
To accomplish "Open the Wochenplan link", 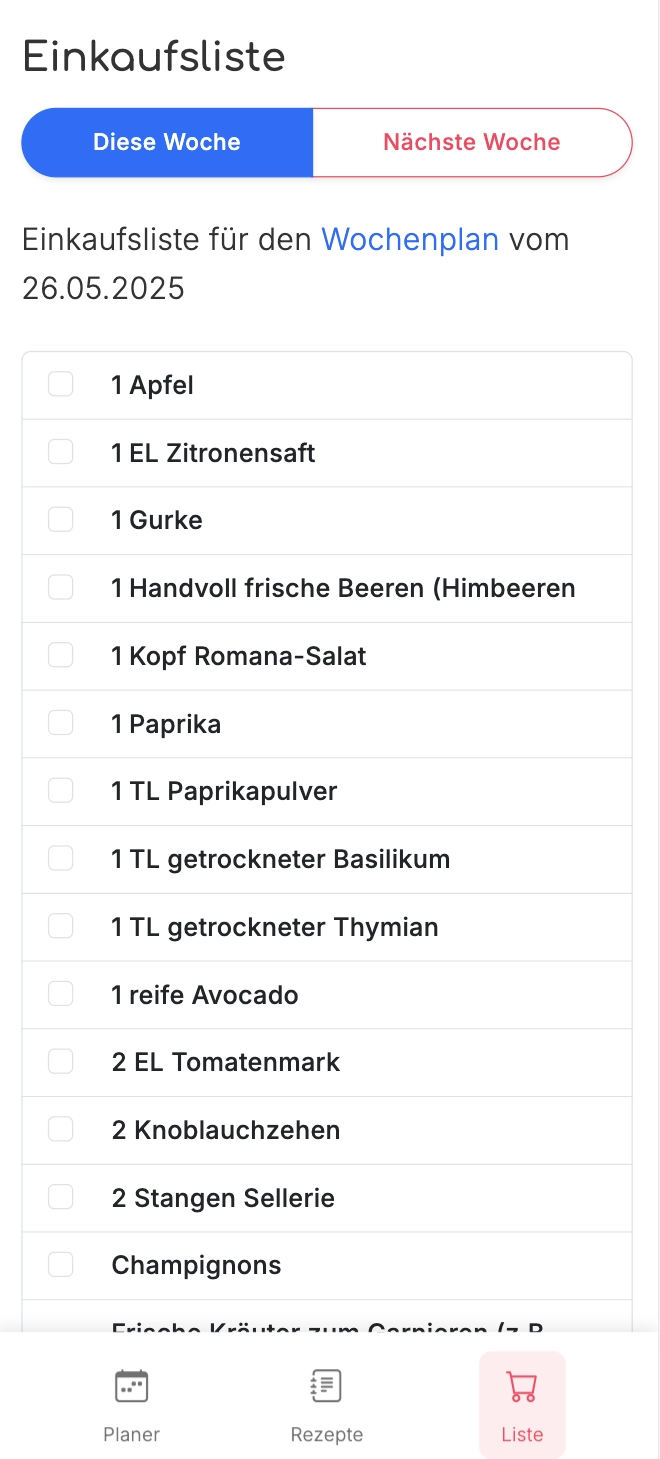I will pyautogui.click(x=410, y=240).
